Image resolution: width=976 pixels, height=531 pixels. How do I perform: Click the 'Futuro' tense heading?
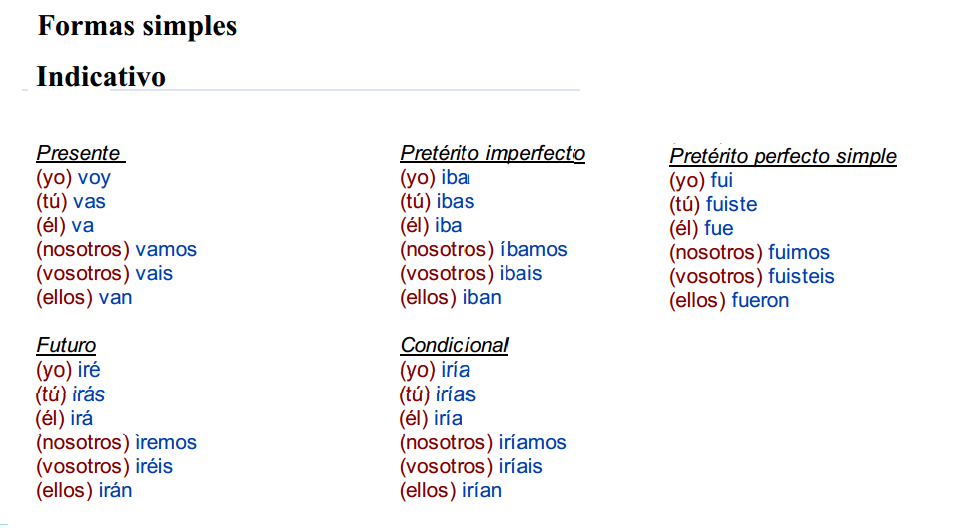point(66,346)
